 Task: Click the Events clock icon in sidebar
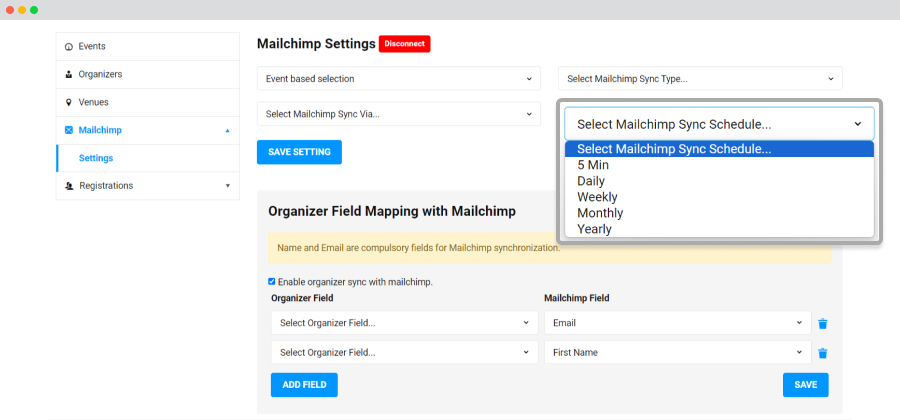tap(69, 46)
